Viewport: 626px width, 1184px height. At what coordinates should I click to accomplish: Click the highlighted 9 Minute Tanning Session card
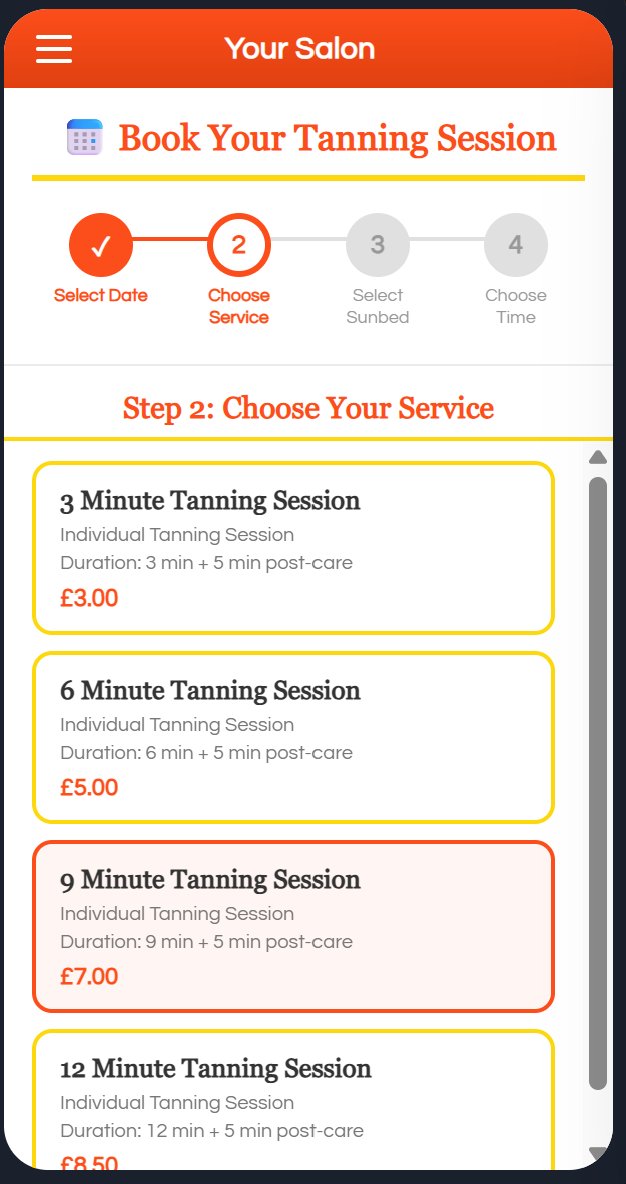pyautogui.click(x=292, y=926)
